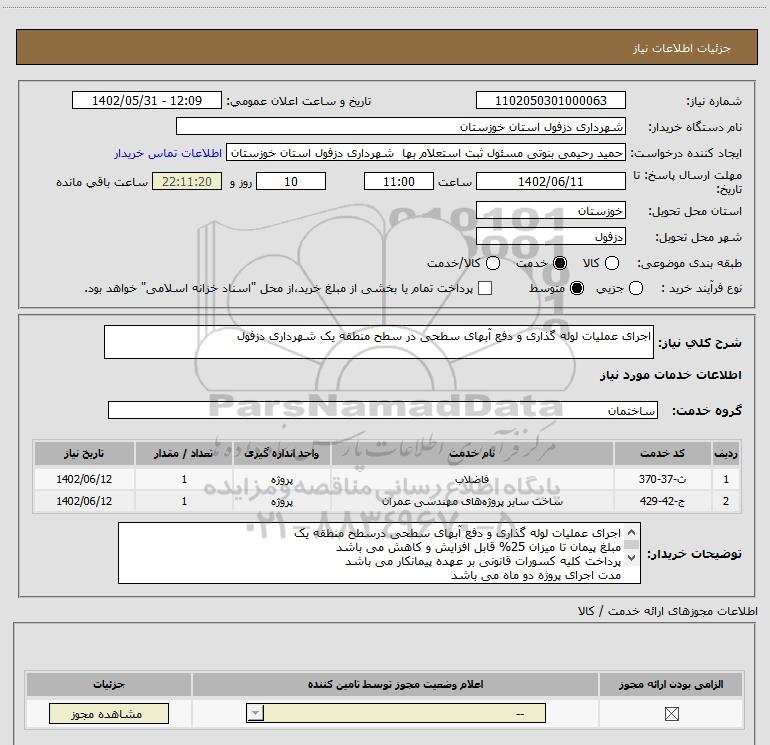Click the جزئیات اطلاعات نیاز page title
770x745 pixels.
click(682, 48)
